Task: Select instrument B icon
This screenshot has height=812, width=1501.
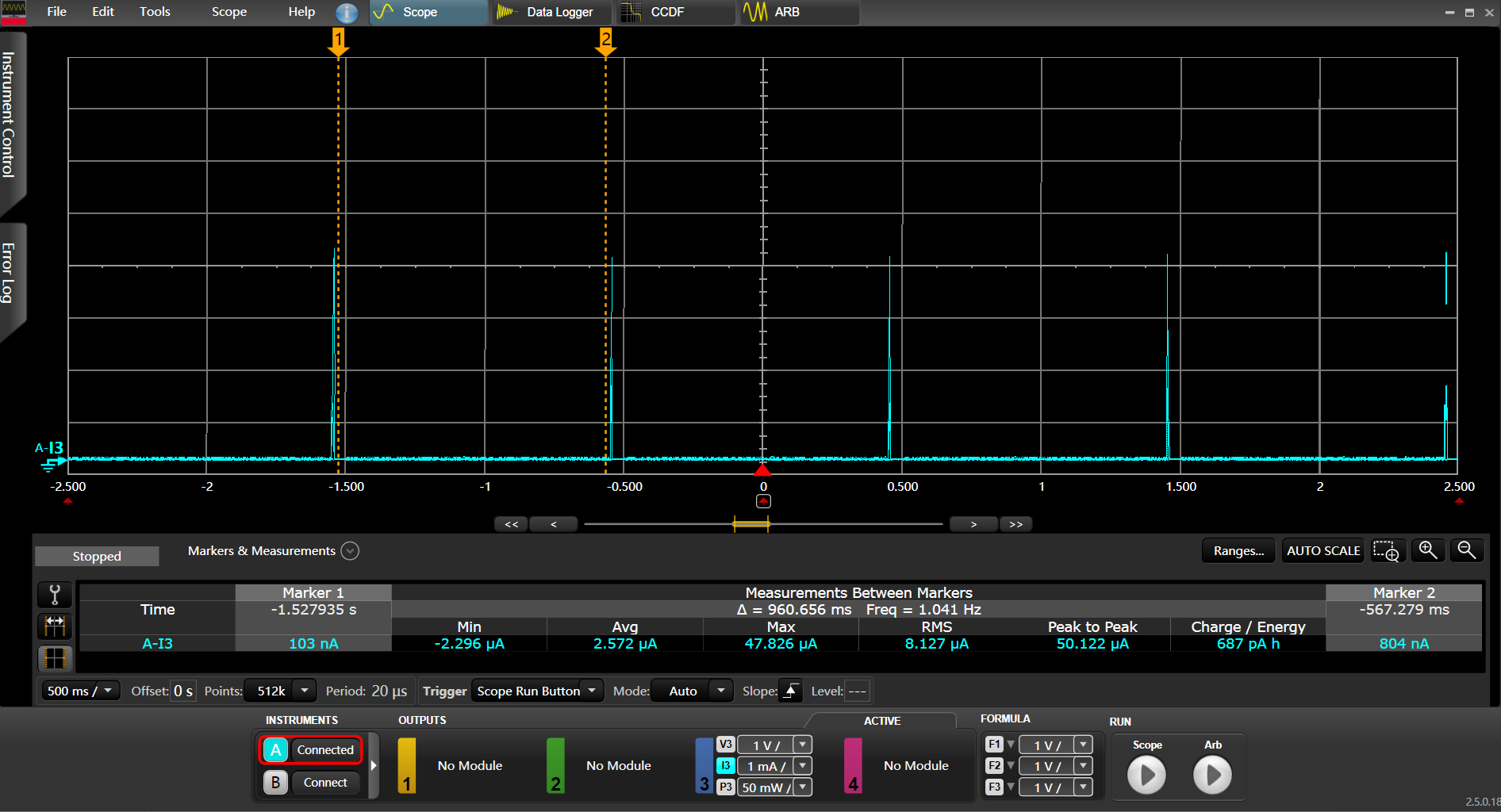Action: (275, 782)
